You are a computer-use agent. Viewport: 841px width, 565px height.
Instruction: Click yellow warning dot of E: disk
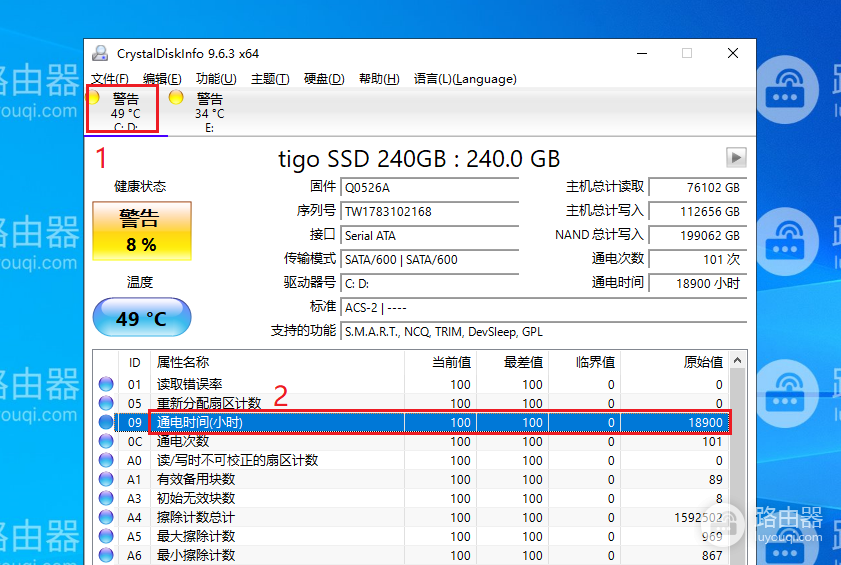pyautogui.click(x=176, y=97)
